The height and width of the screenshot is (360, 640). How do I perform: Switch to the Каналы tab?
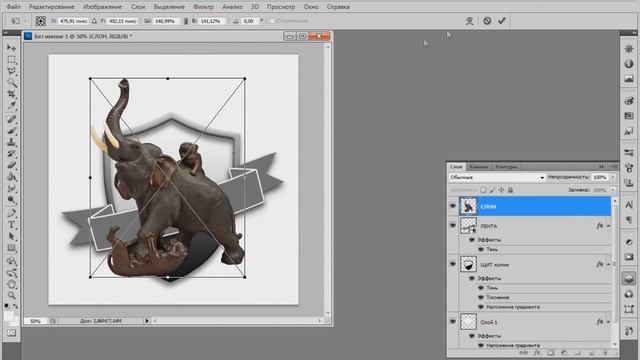tap(478, 167)
